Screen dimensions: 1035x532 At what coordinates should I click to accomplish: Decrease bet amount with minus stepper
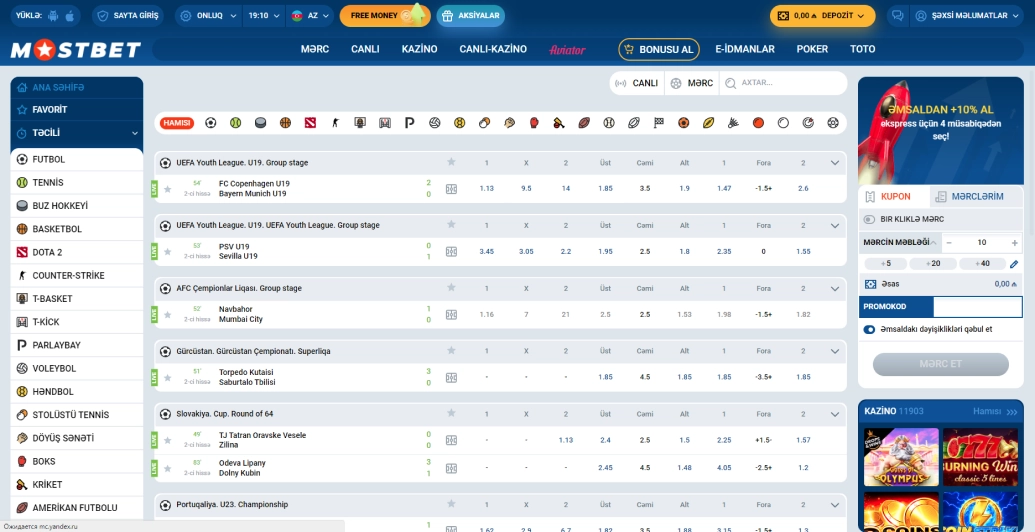coord(949,243)
